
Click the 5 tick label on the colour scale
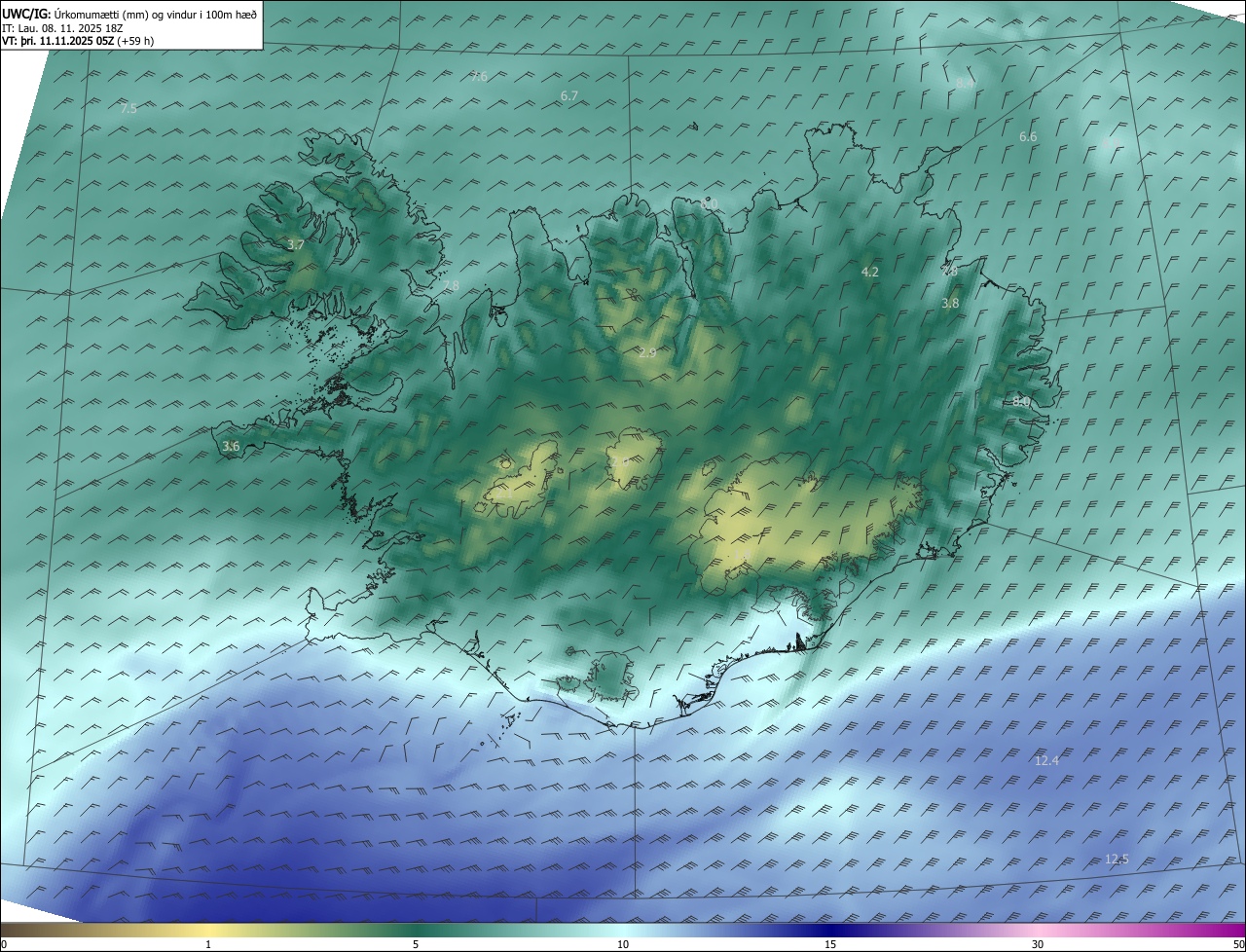click(x=416, y=944)
